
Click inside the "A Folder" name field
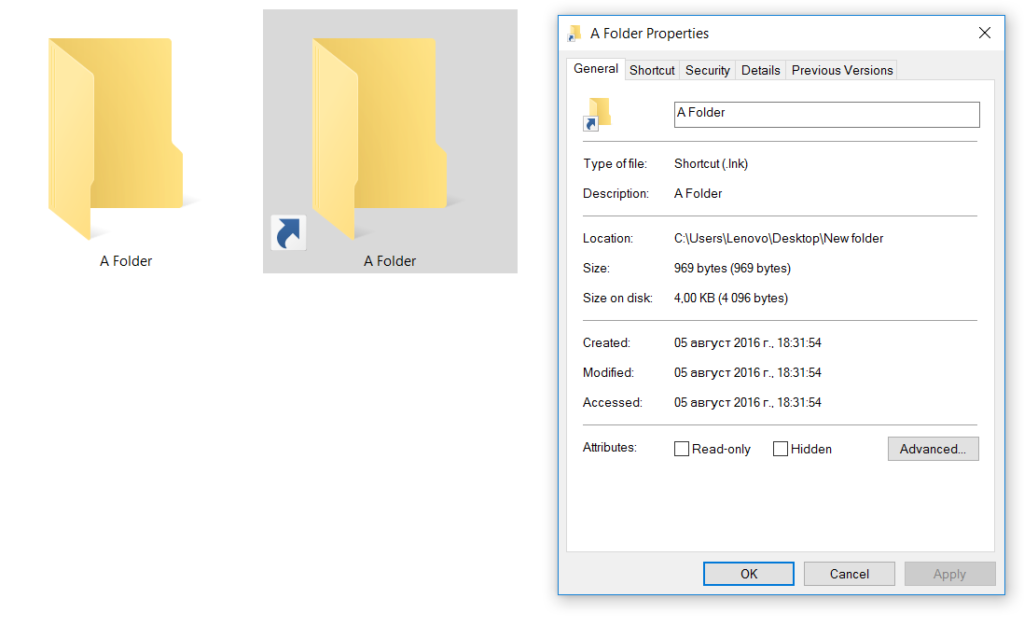pyautogui.click(x=826, y=114)
